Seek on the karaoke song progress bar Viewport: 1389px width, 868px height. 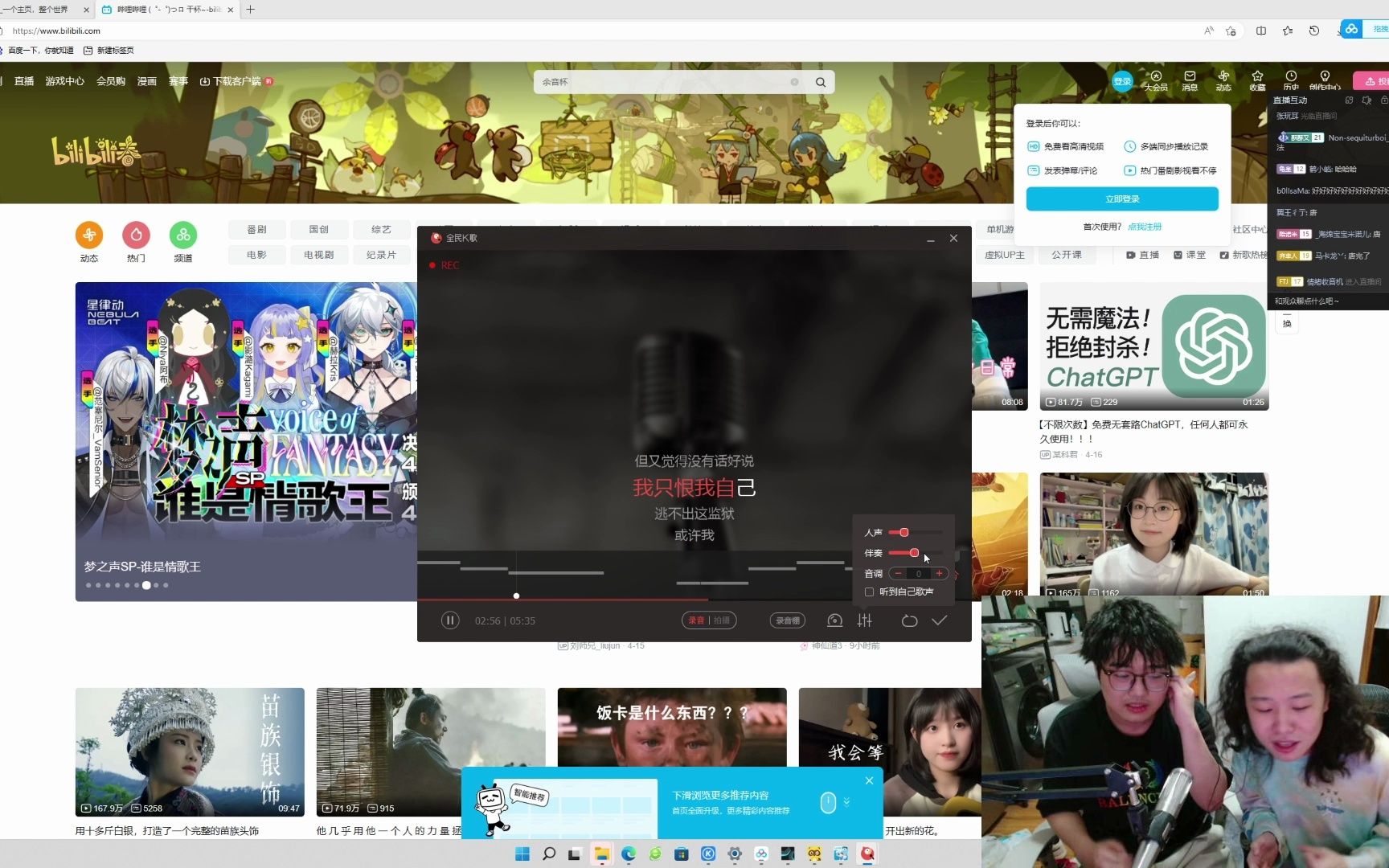point(694,599)
